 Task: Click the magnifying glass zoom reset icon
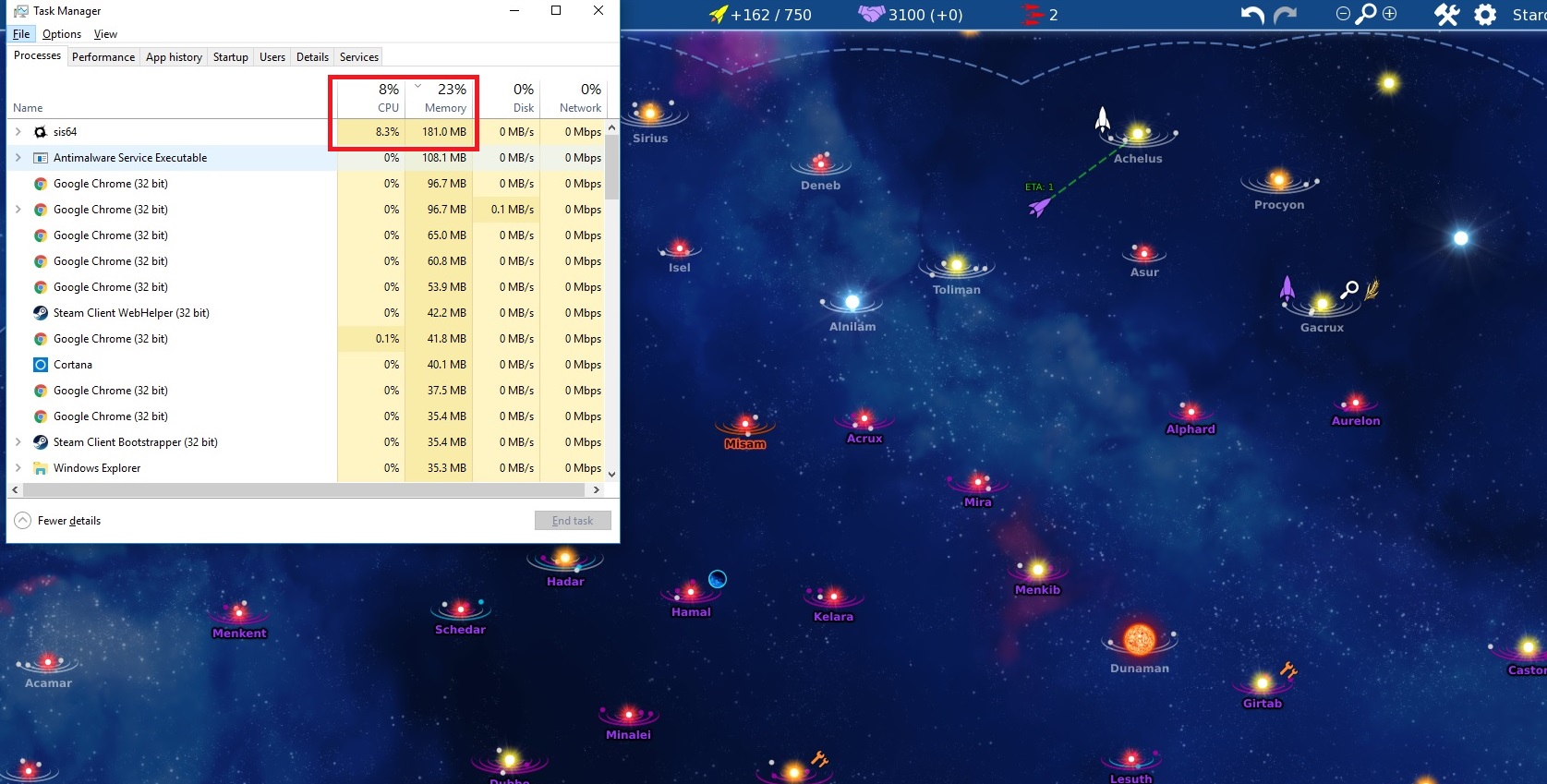coord(1366,14)
